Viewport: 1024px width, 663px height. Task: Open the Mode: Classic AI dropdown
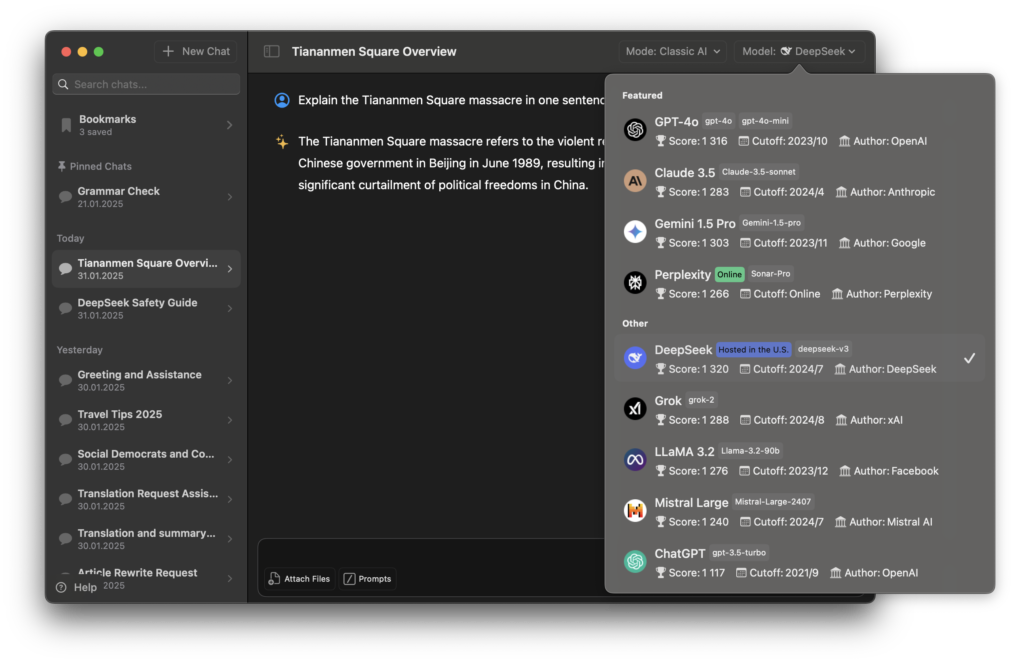[x=673, y=52]
